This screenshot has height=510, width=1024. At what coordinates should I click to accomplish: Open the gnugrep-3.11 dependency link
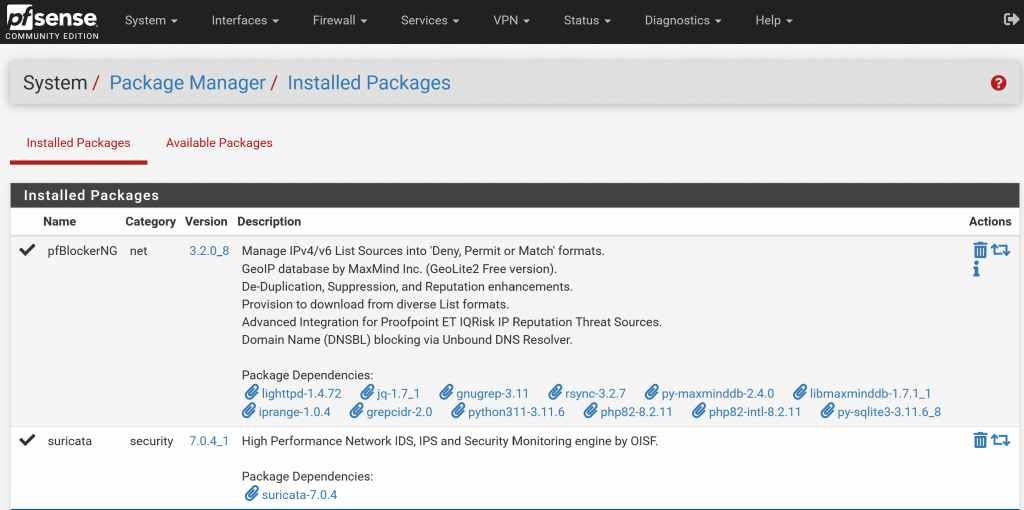pyautogui.click(x=492, y=394)
